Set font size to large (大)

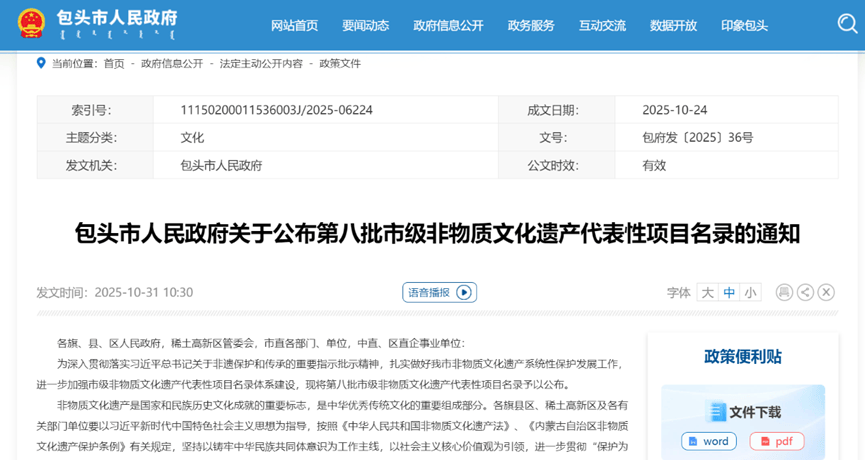pos(707,292)
